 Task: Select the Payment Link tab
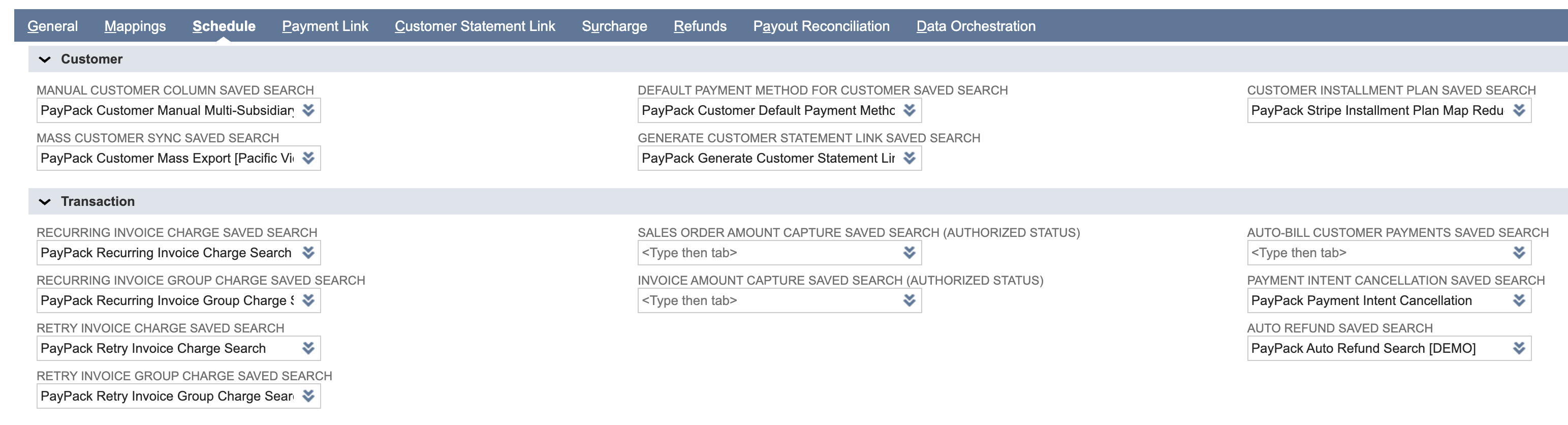coord(325,26)
